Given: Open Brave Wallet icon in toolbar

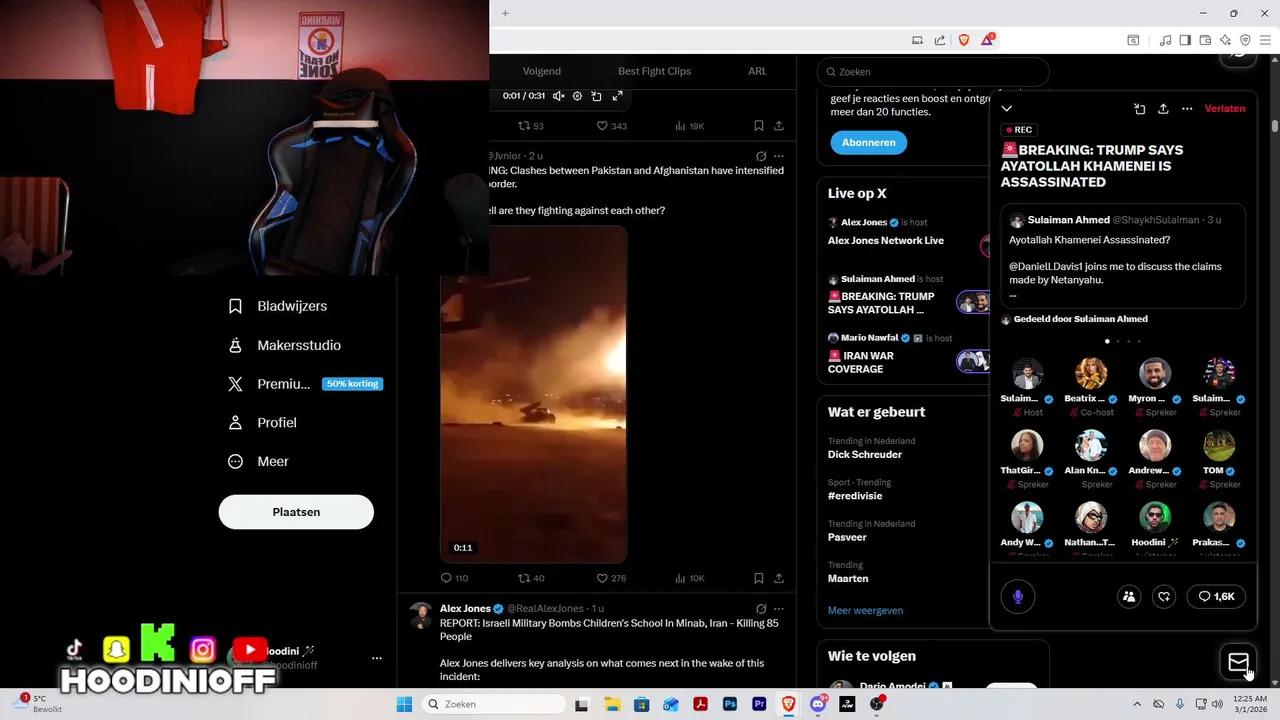Looking at the screenshot, I should point(1205,40).
